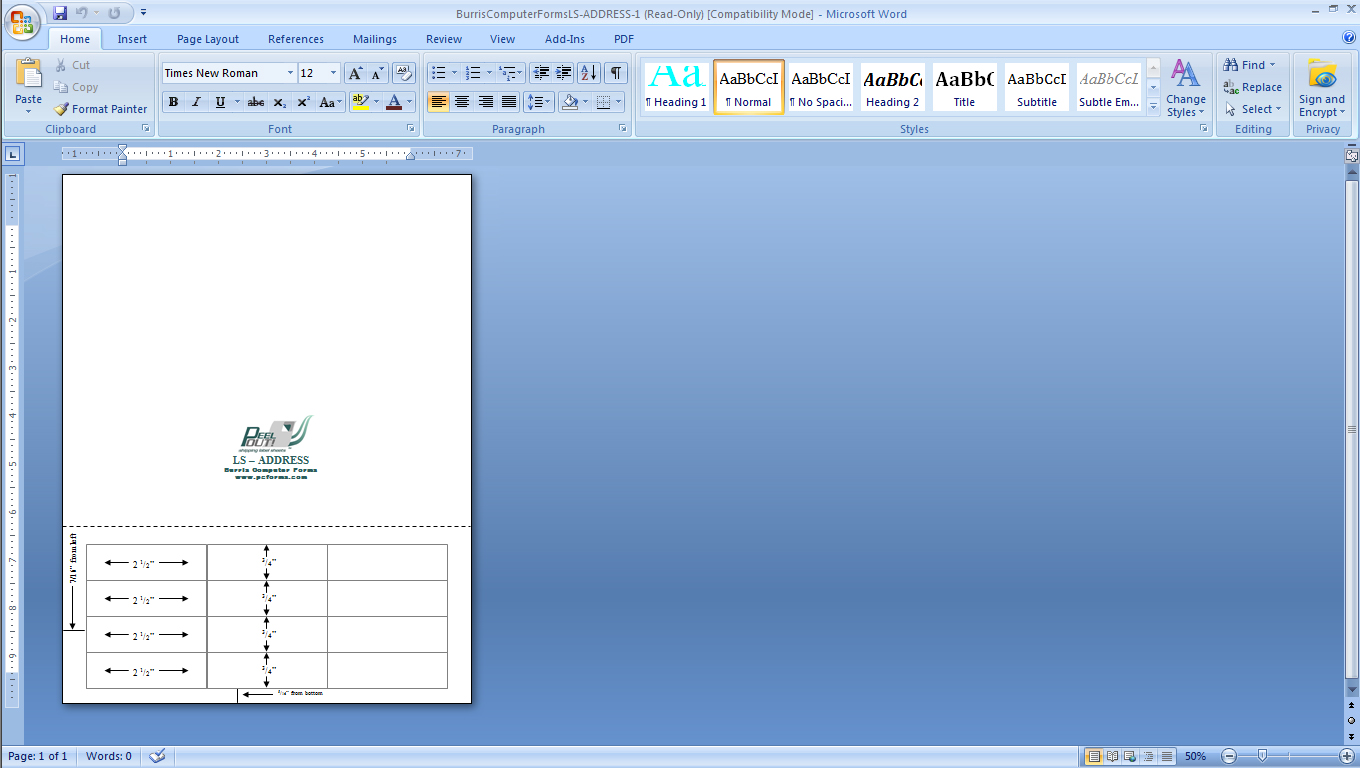
Task: Increase the paragraph indent
Action: 564,73
